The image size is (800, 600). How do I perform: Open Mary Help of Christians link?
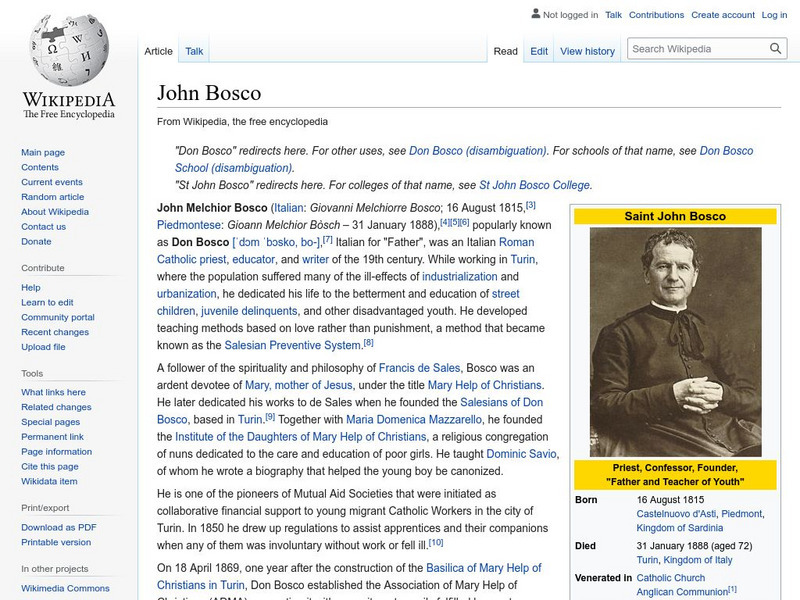tap(485, 385)
